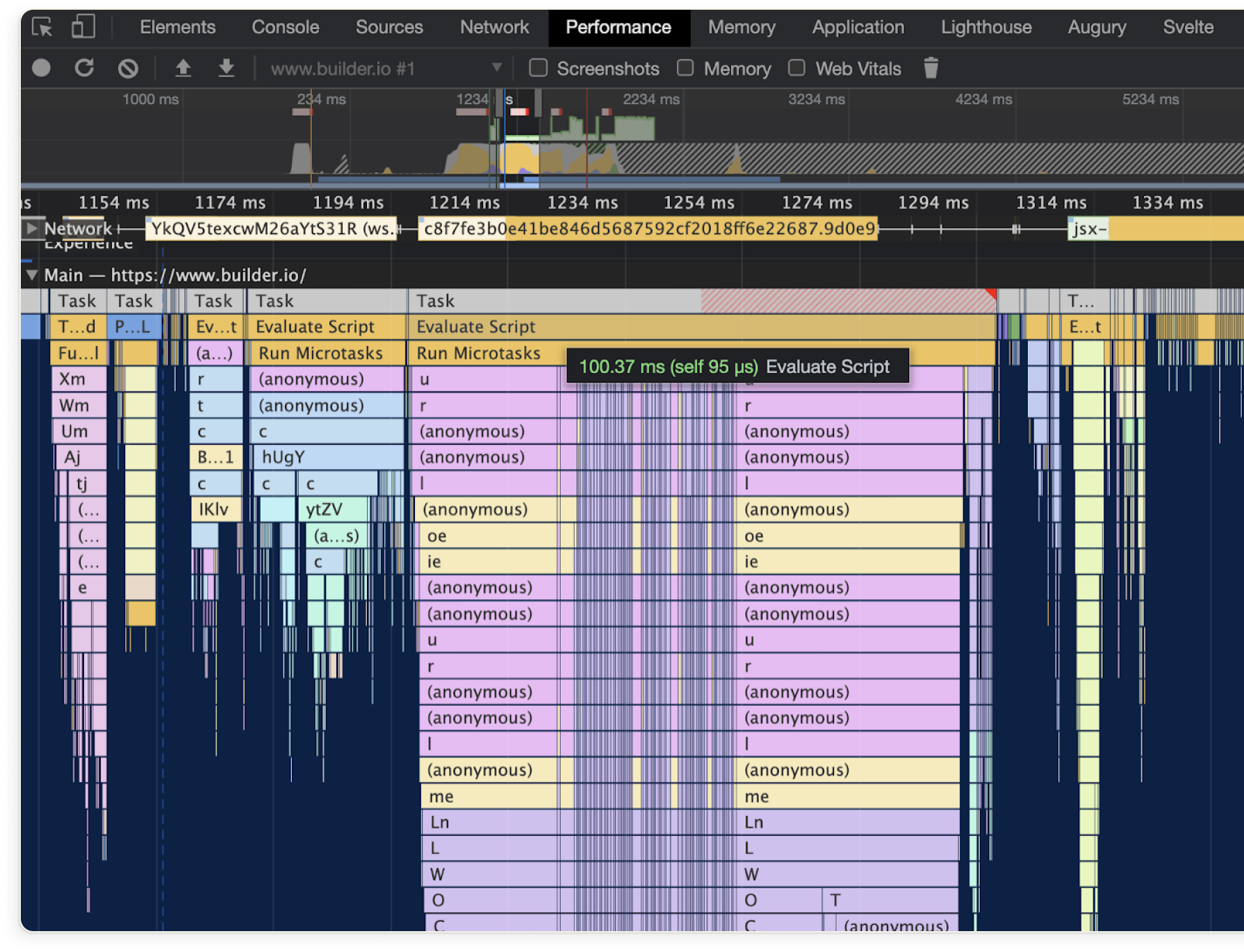Clear the recording with the clear icon
The image size is (1244, 952).
(x=128, y=68)
